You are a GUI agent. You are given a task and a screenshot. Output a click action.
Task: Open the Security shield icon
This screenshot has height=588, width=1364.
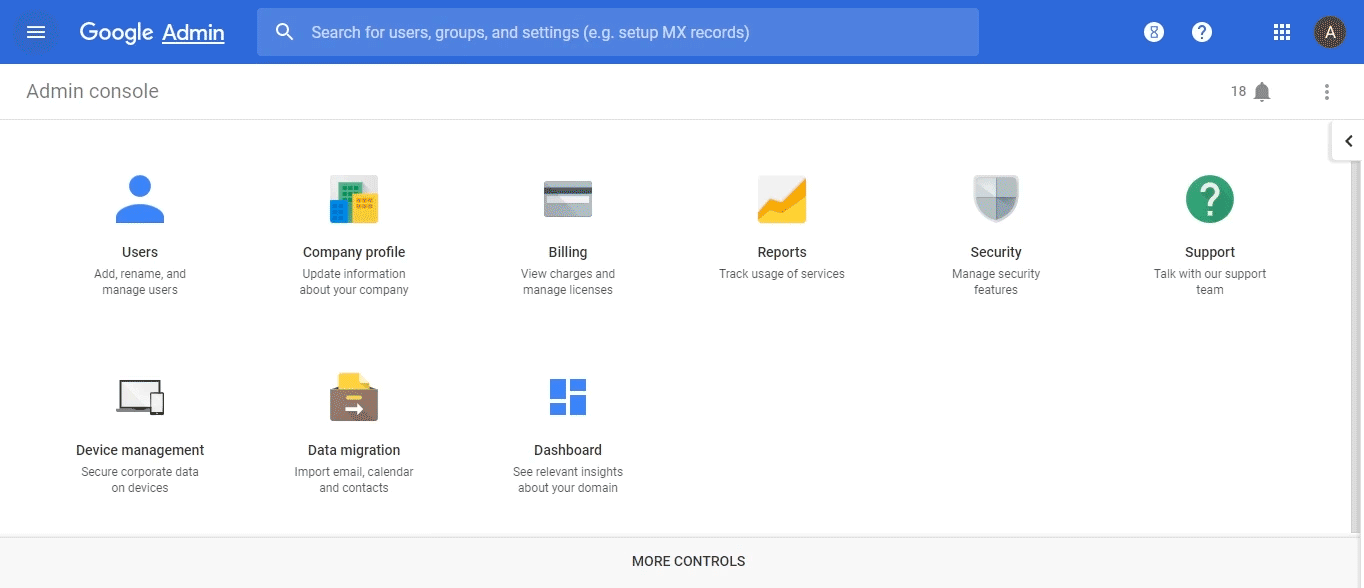tap(996, 199)
